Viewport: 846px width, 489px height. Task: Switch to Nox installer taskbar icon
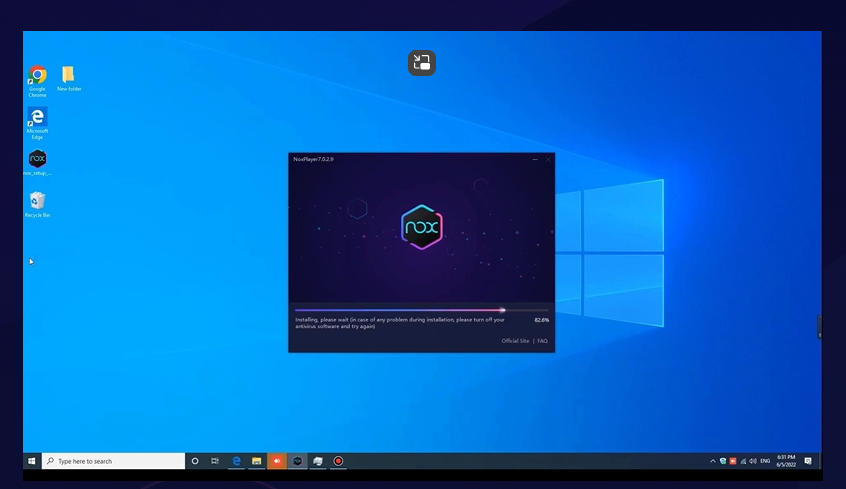297,461
